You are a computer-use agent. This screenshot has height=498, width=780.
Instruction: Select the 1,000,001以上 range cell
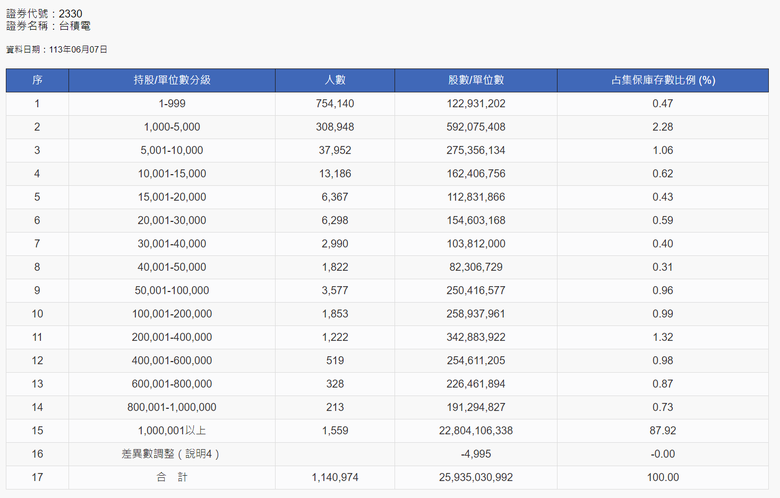click(x=172, y=430)
